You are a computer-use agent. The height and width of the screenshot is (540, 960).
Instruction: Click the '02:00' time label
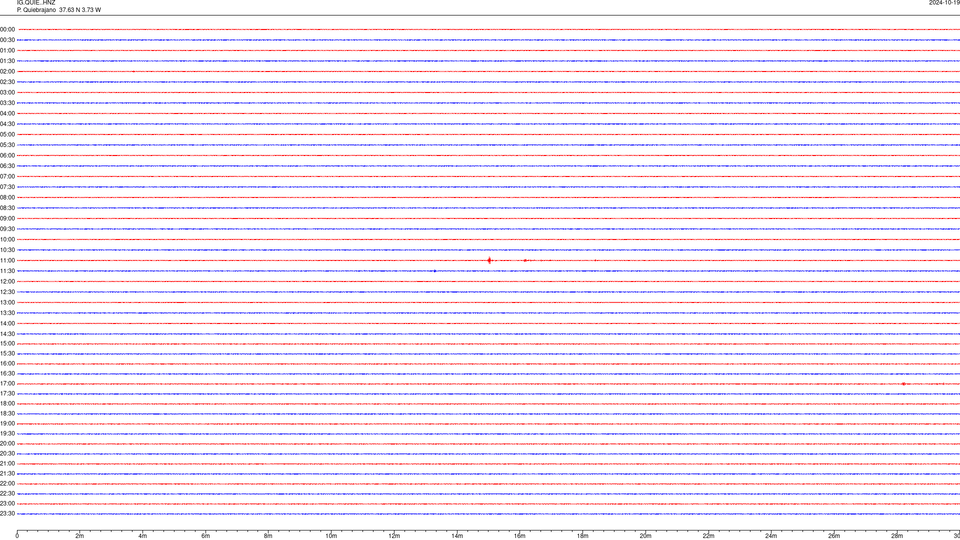click(7, 72)
